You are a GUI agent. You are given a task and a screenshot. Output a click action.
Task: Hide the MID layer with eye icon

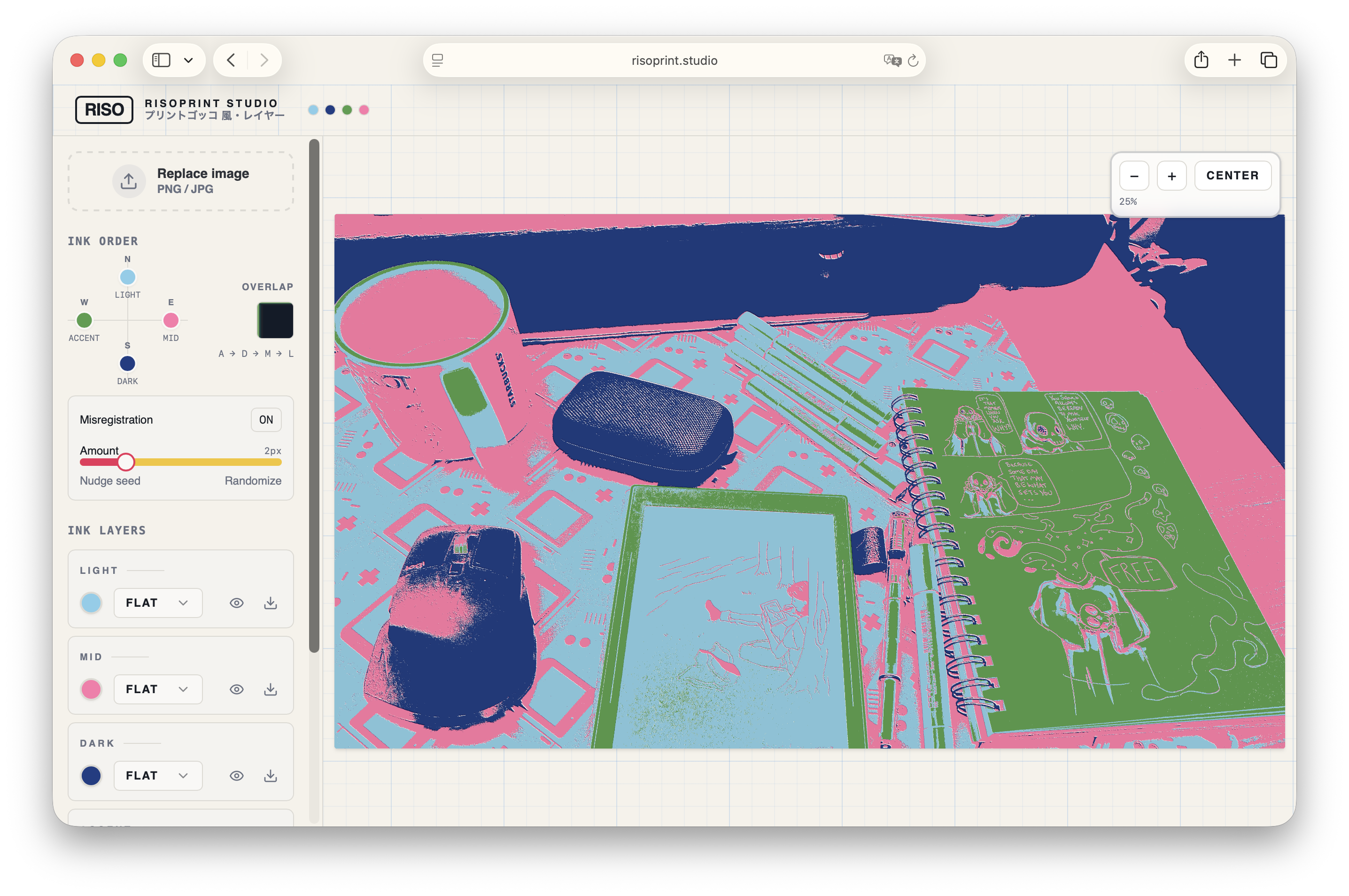coord(236,689)
